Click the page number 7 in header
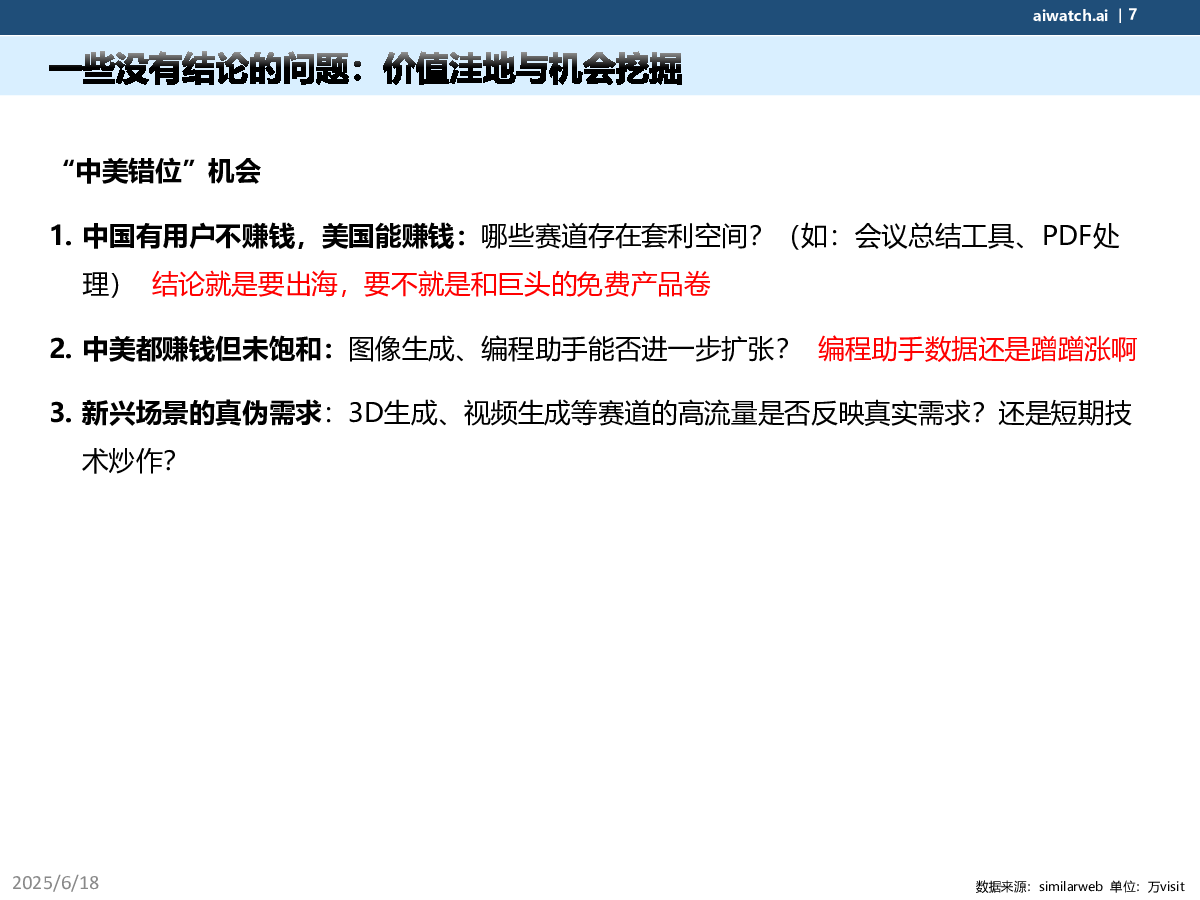The width and height of the screenshot is (1200, 900). 1133,14
